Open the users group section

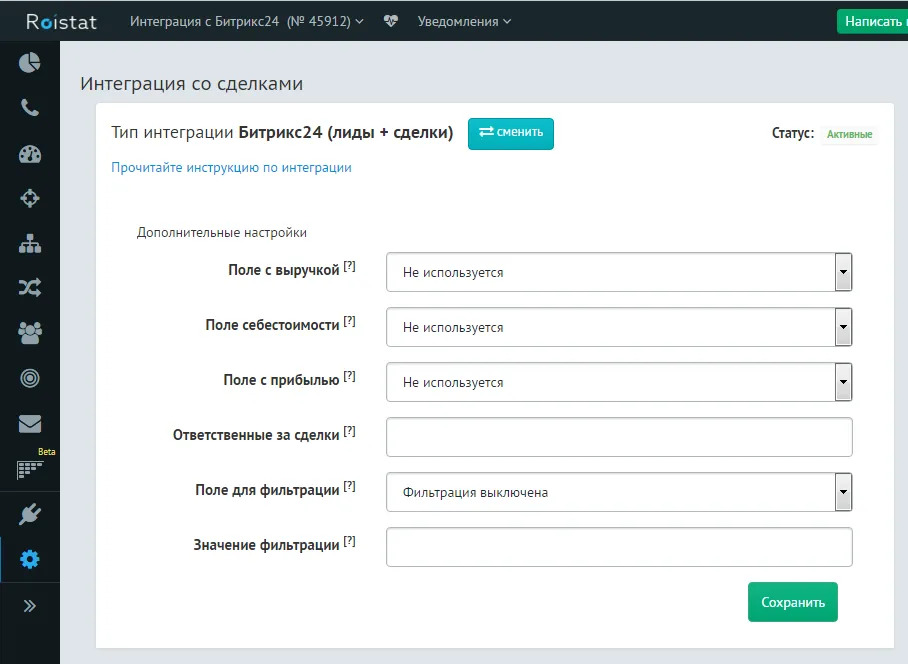(x=29, y=332)
